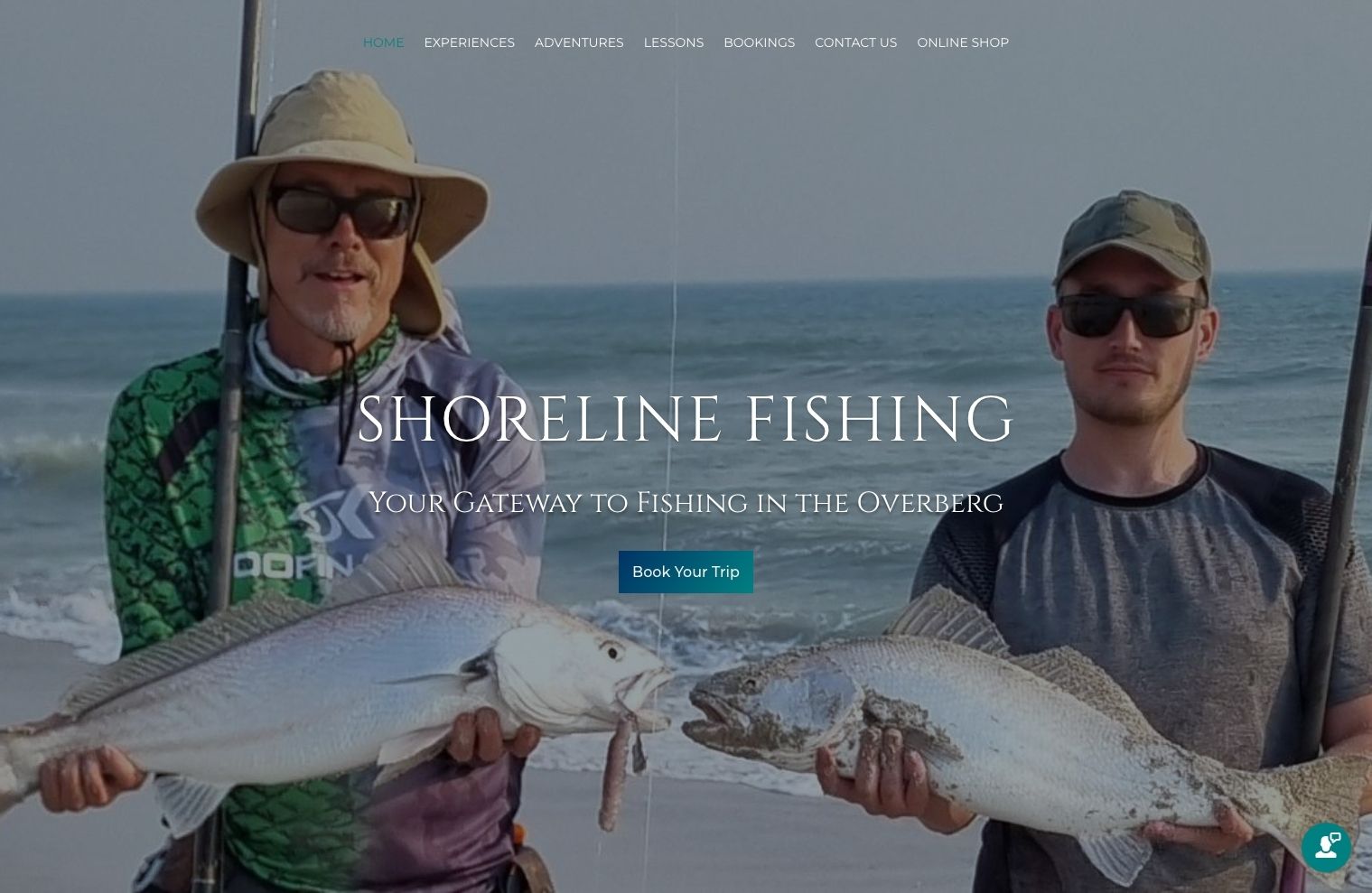Screen dimensions: 1372x893
Task: Open the EXPERIENCES menu item
Action: pos(469,42)
